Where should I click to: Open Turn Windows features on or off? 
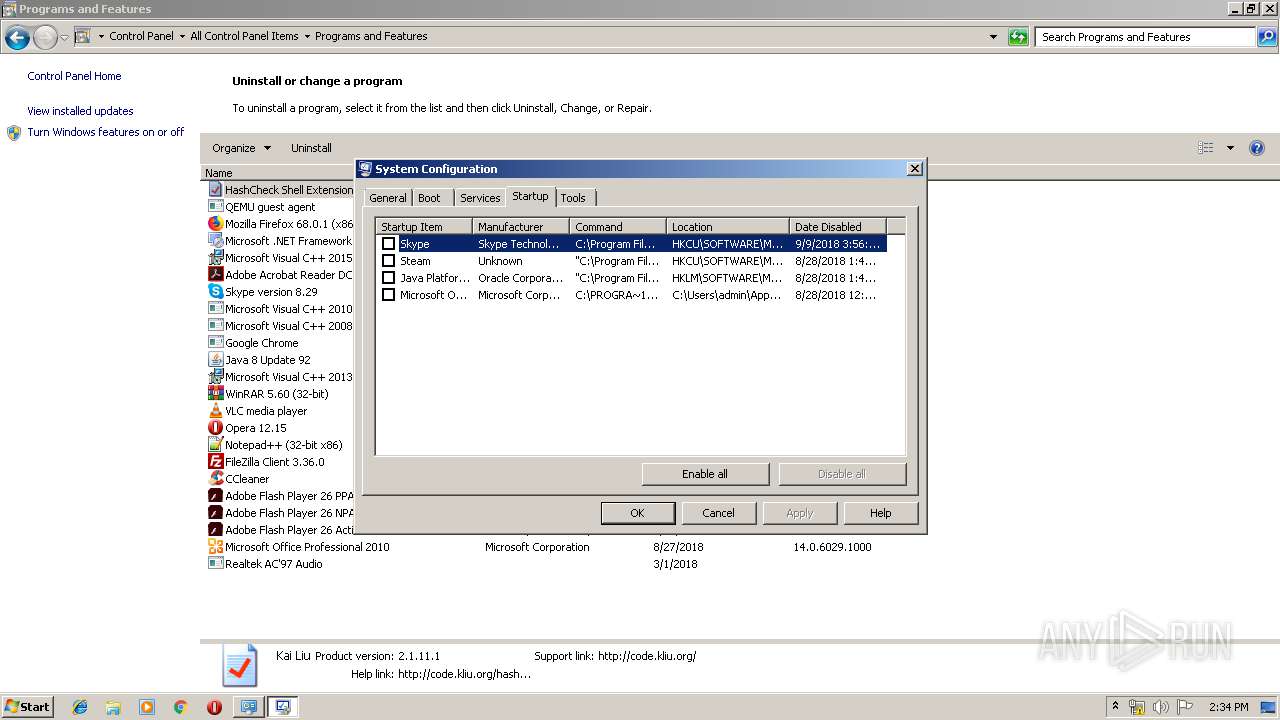[x=105, y=132]
